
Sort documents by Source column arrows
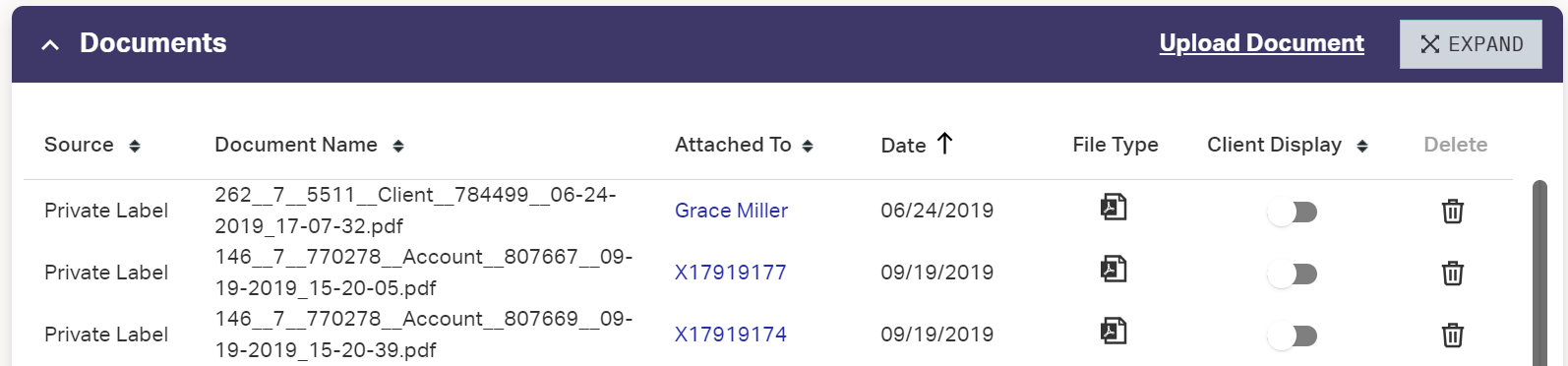coord(135,146)
